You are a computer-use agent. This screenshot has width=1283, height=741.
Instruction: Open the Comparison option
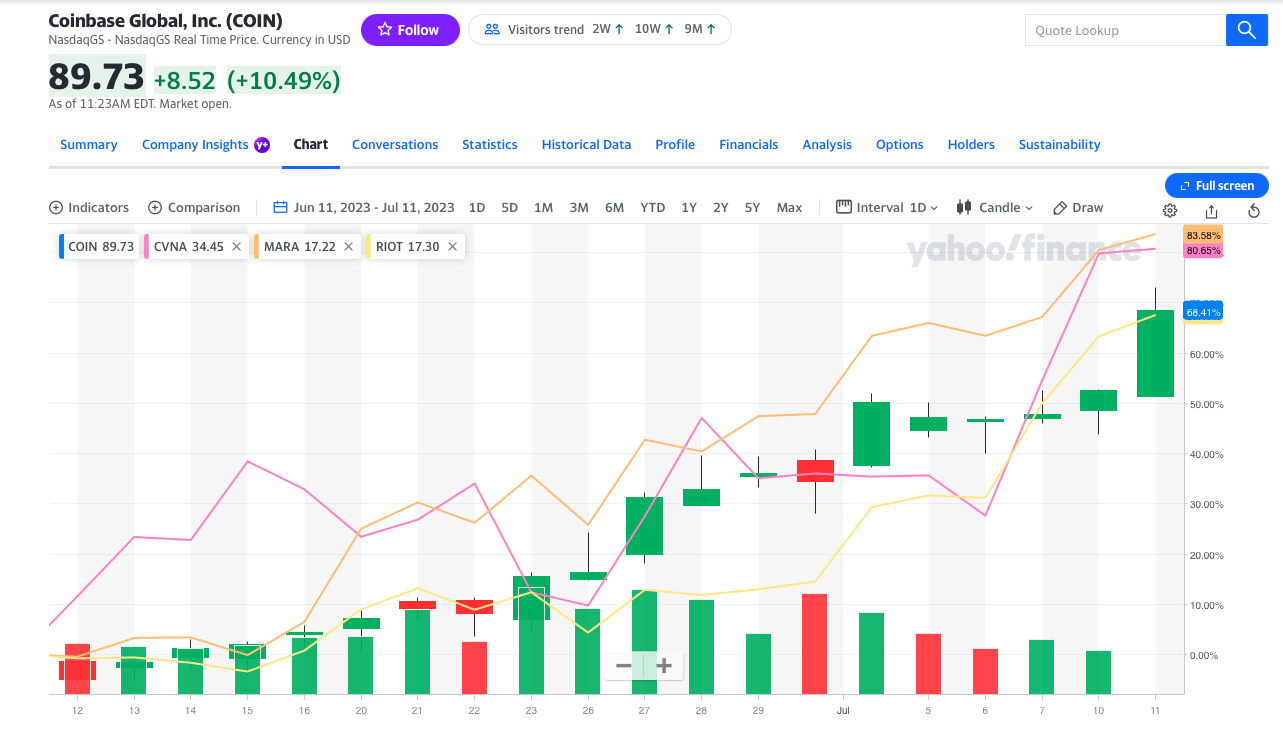pyautogui.click(x=194, y=207)
